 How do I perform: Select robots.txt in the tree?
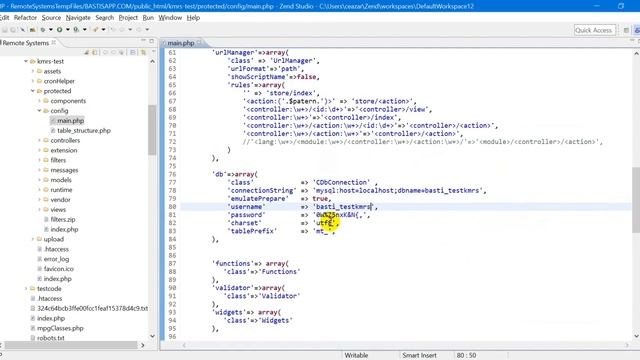click(51, 338)
